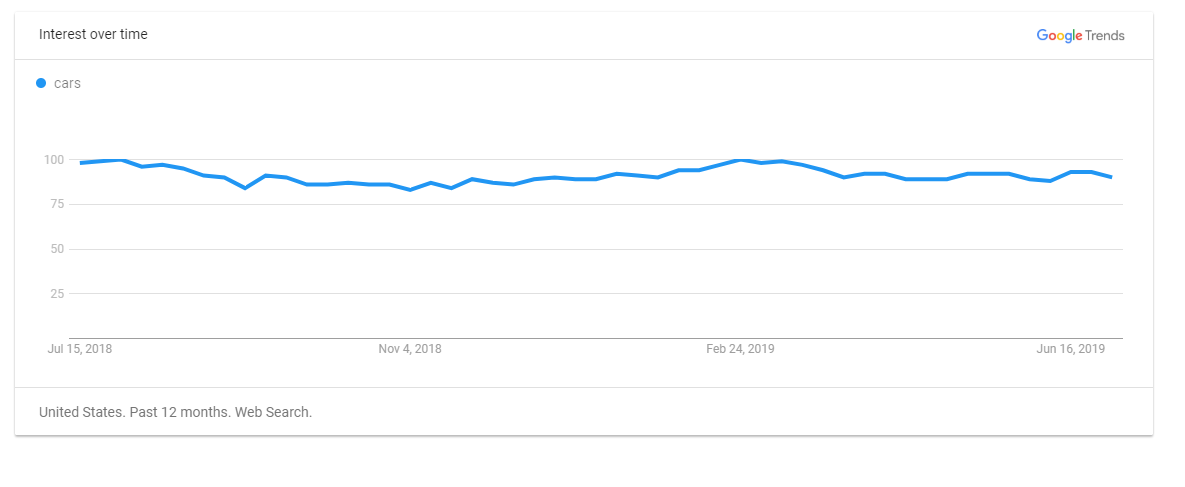Click the line's lowest dip above Nov 4, 2018
Viewport: 1185px width, 487px height.
tap(410, 190)
